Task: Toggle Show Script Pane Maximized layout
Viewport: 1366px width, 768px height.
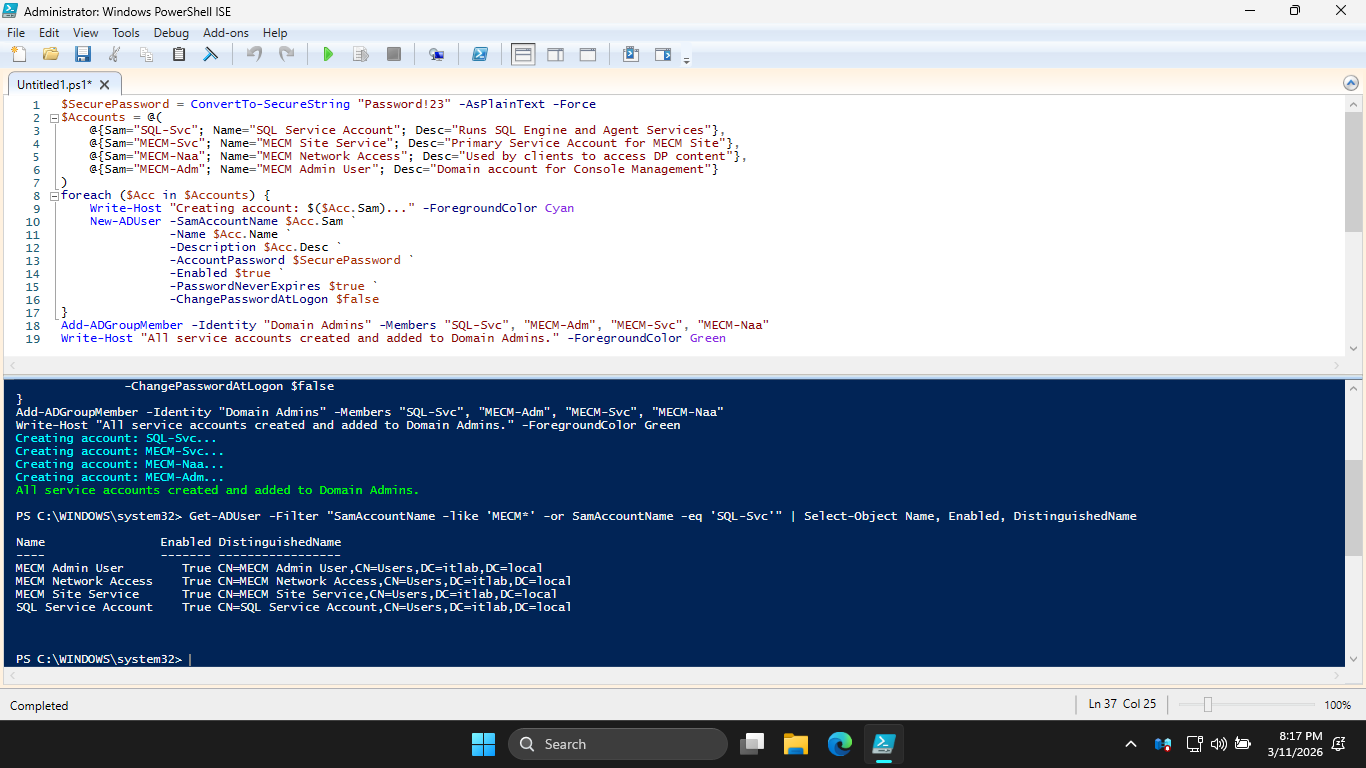Action: pyautogui.click(x=588, y=54)
